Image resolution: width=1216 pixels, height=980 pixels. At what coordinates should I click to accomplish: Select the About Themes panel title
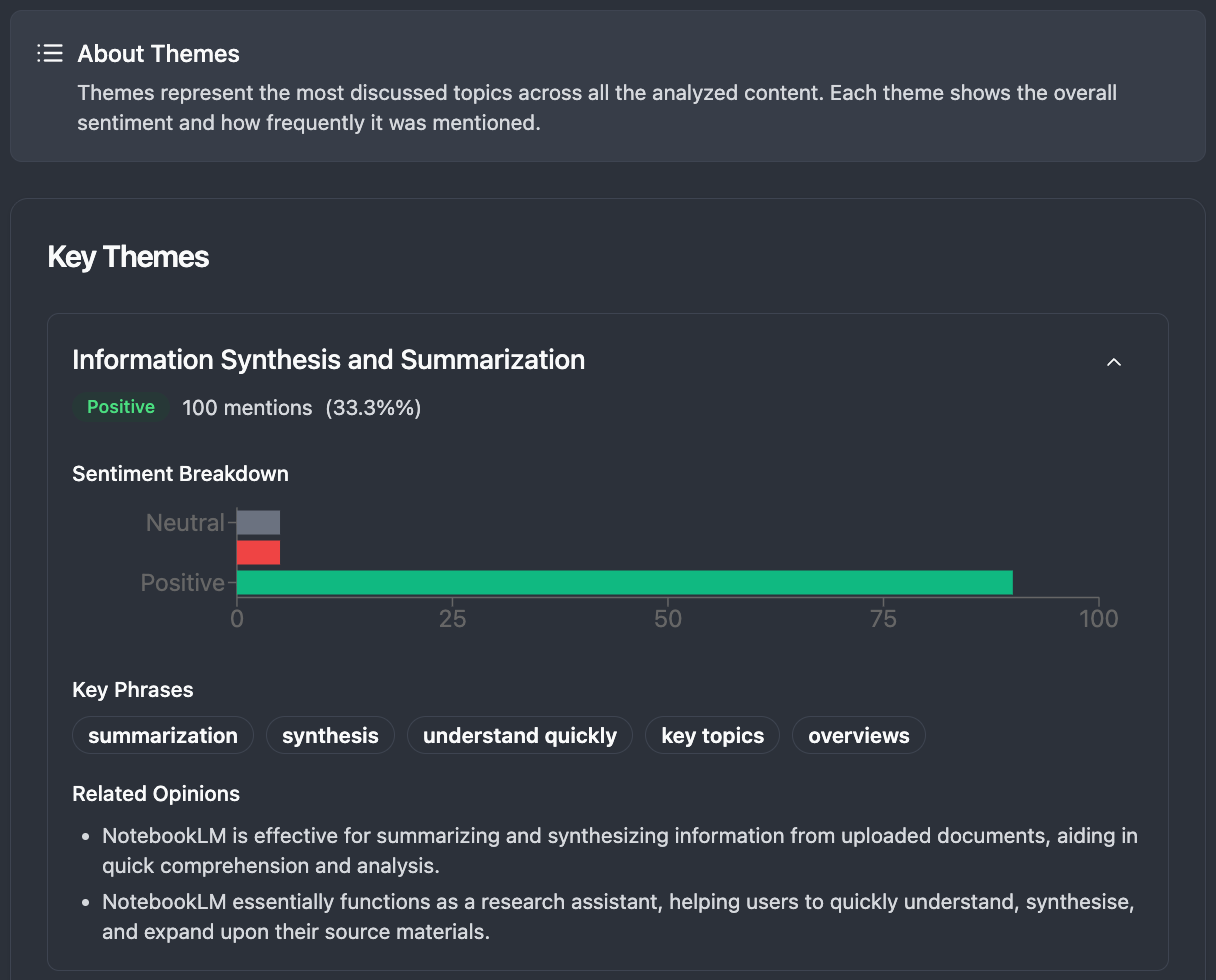click(158, 53)
